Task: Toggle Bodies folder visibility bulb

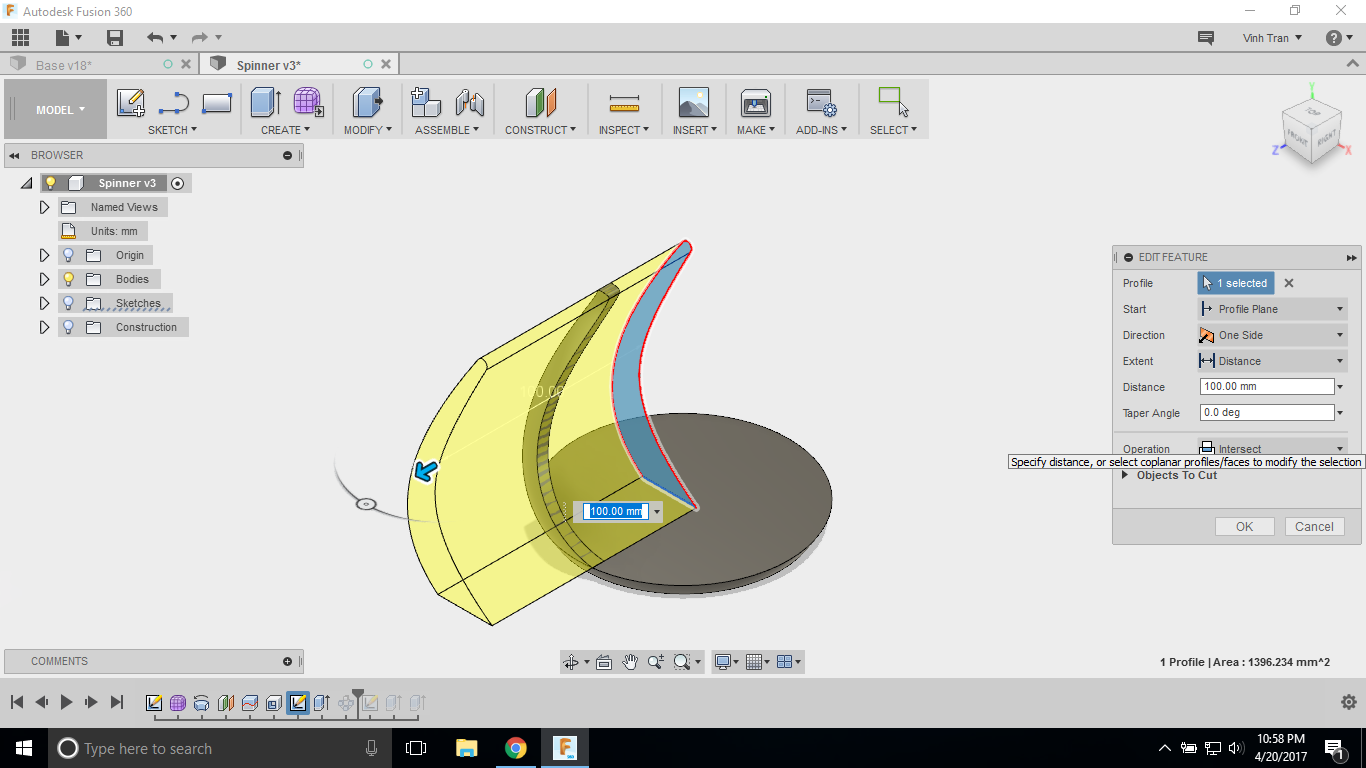Action: coord(69,279)
